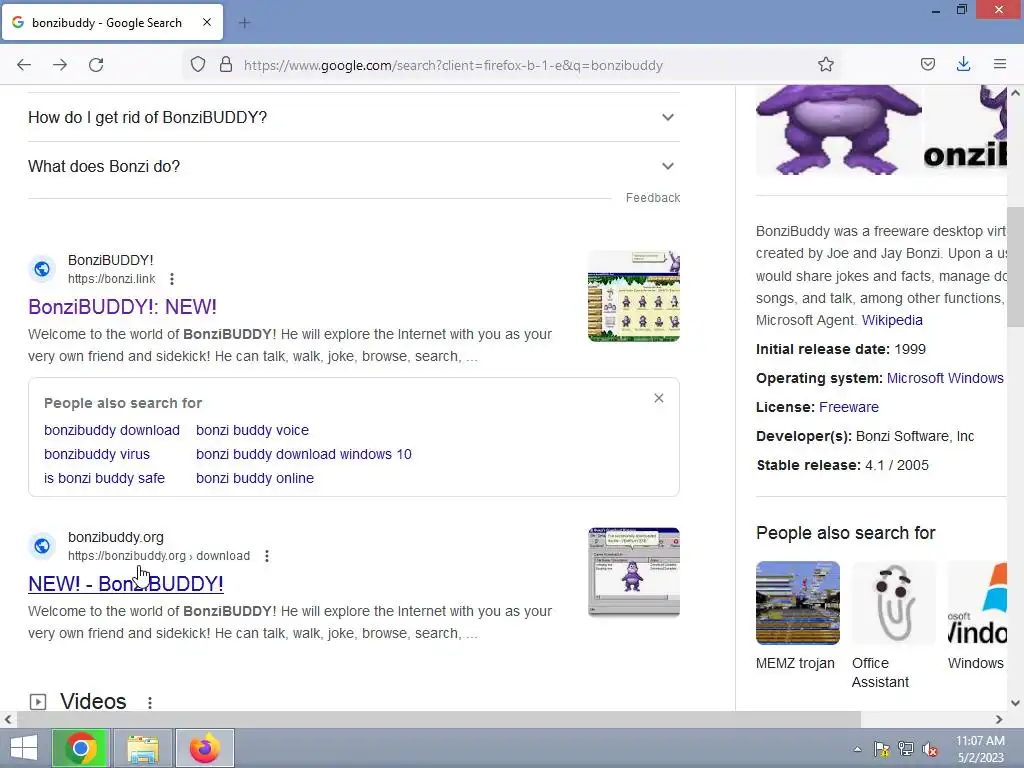Viewport: 1024px width, 768px height.
Task: Search for 'bonzibuddy virus' suggestion
Action: 97,455
